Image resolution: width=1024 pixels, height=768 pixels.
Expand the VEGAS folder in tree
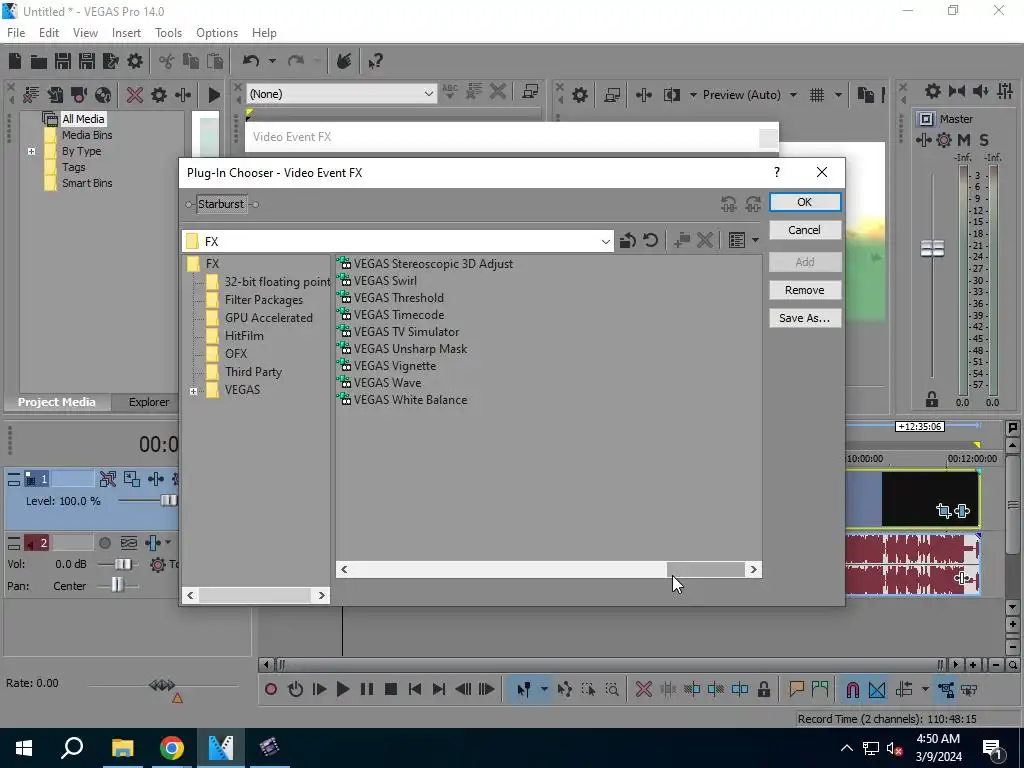[x=193, y=391]
